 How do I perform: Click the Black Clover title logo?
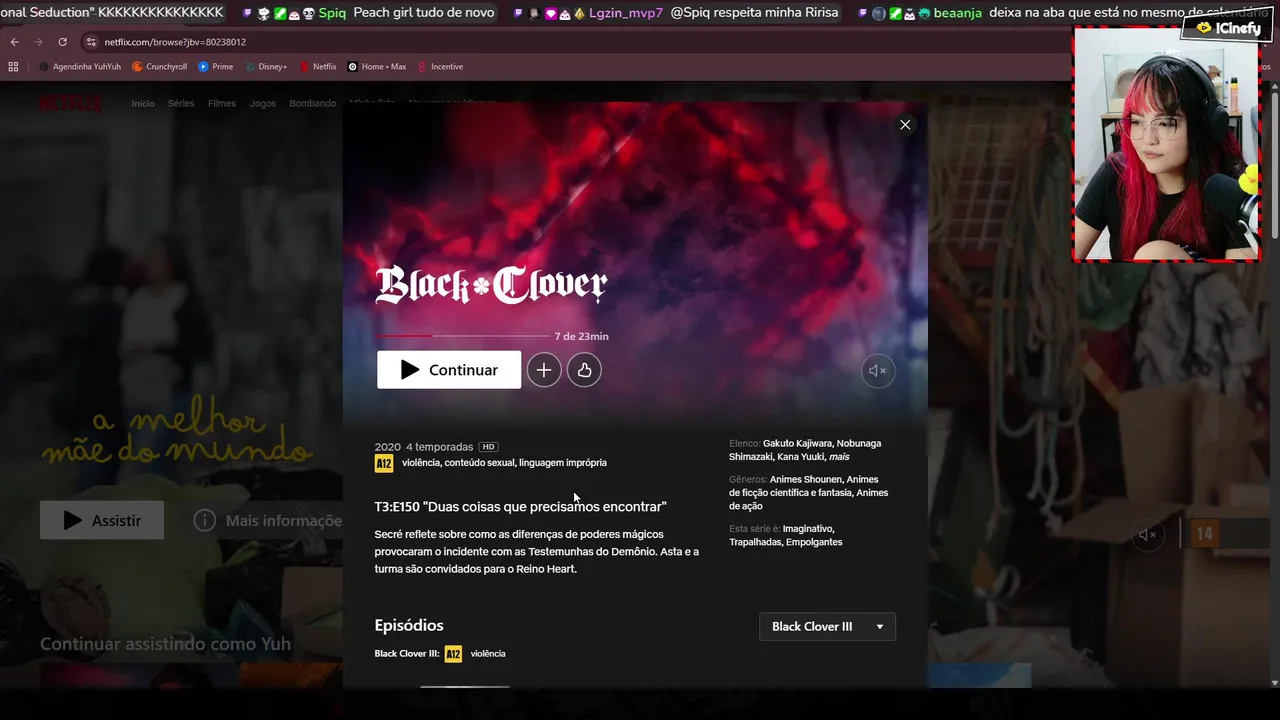click(x=491, y=285)
